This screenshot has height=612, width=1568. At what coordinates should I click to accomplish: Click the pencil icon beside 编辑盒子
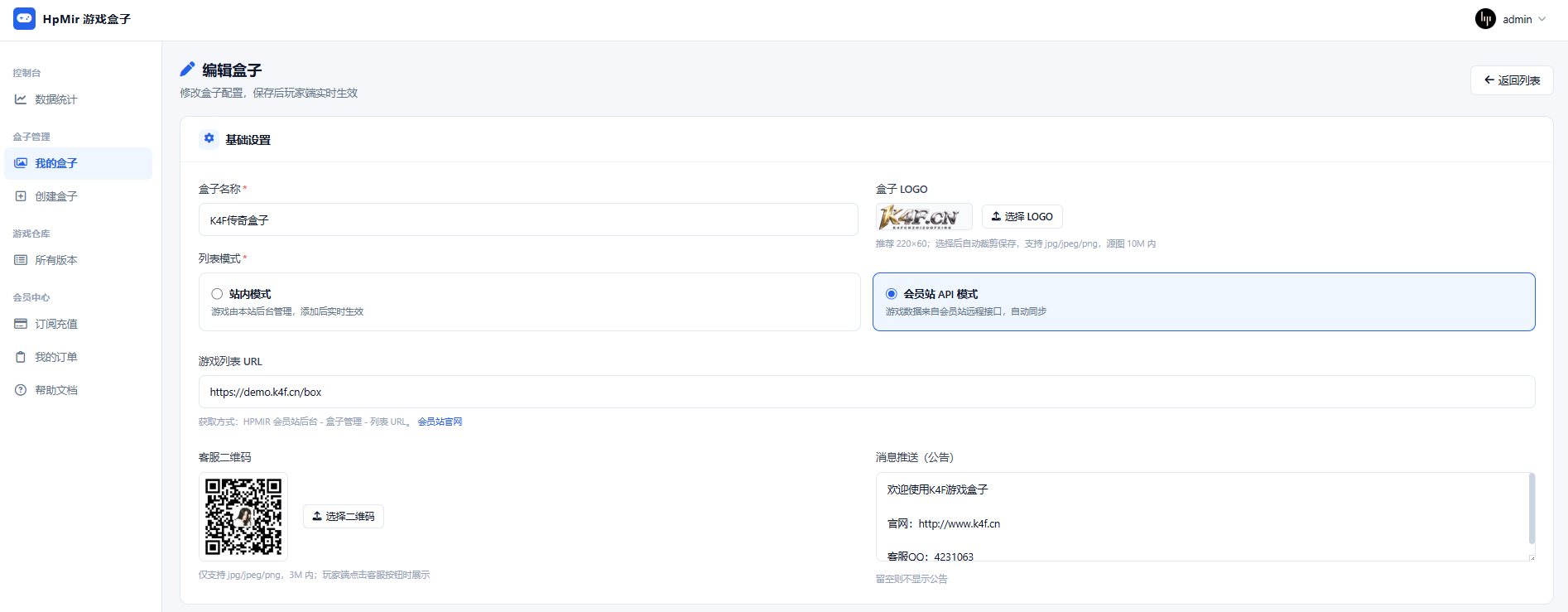point(188,70)
